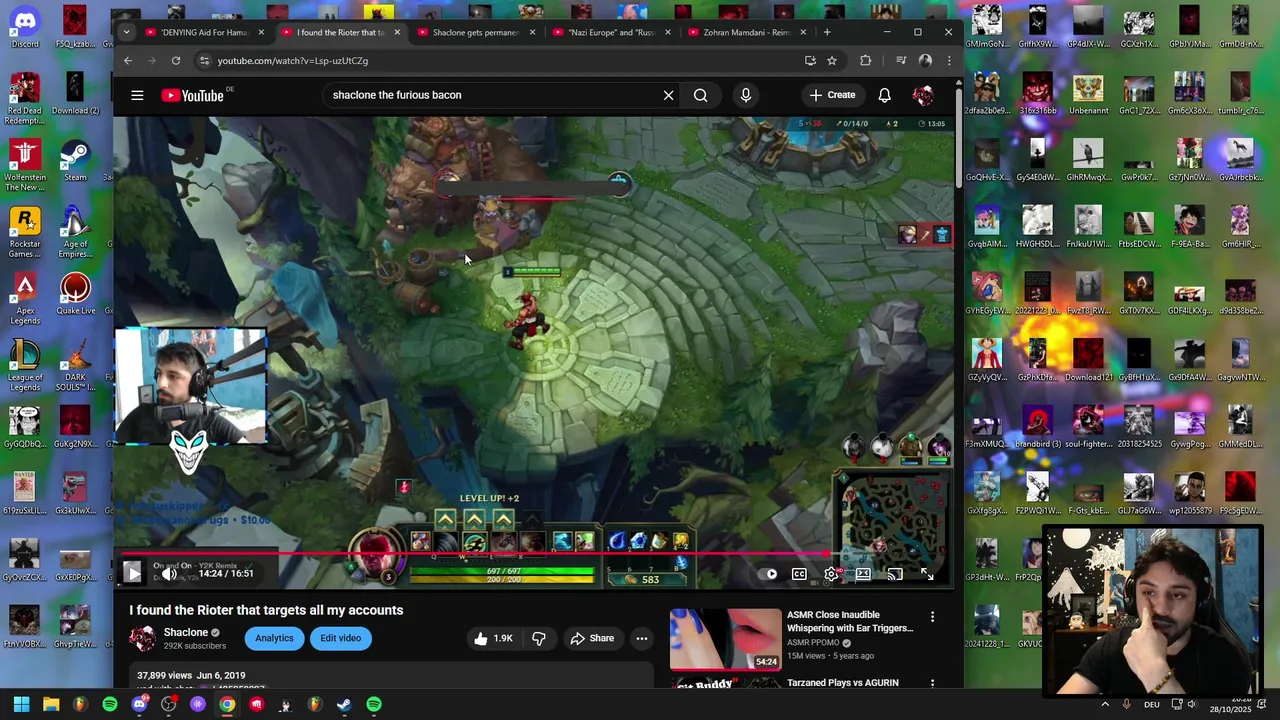Open the Tarzaned Plays vs AGURIN title
Image resolution: width=1280 pixels, height=720 pixels.
point(842,683)
